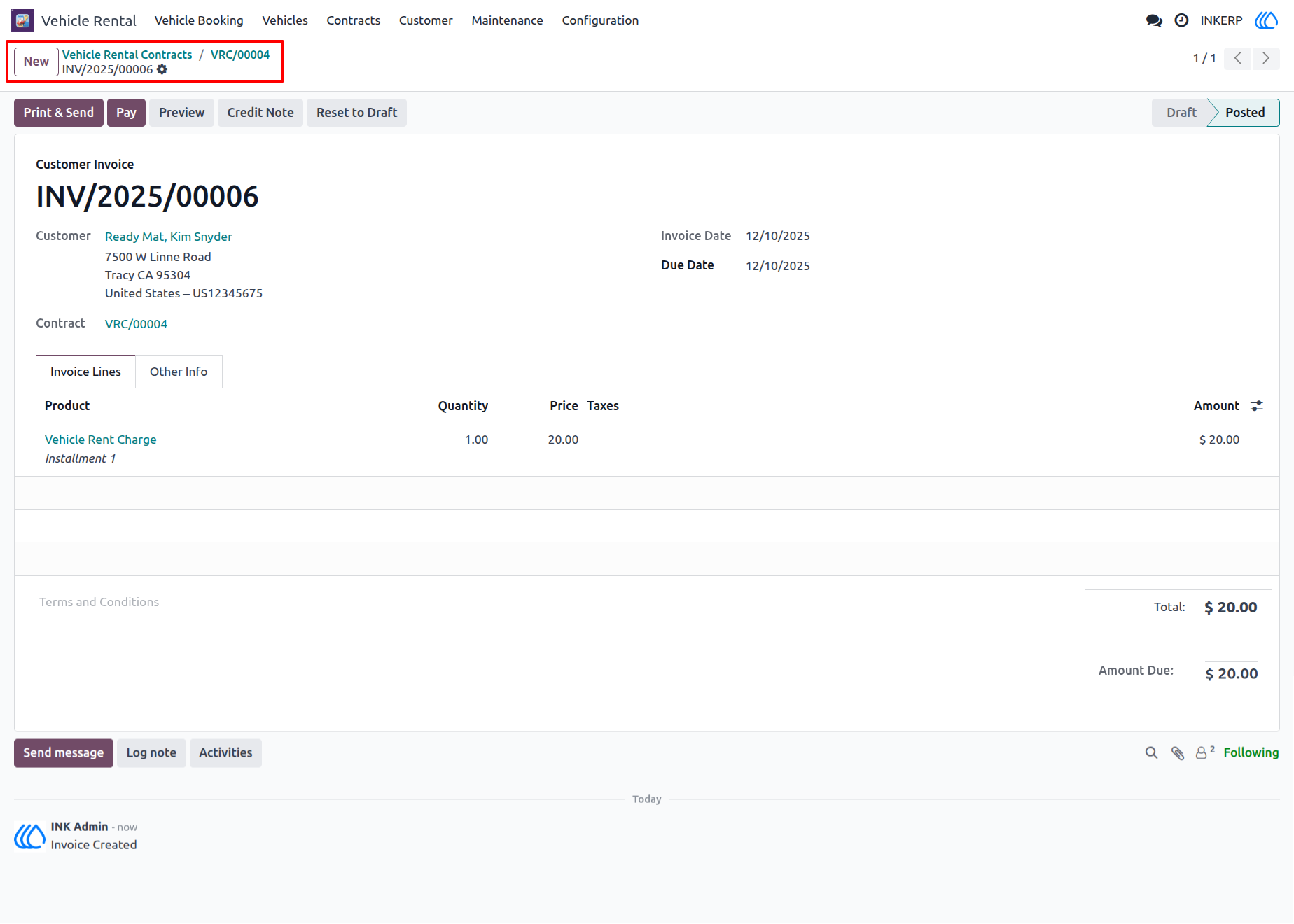Click the 1 / 1 record pager
Image resolution: width=1294 pixels, height=924 pixels.
point(1204,58)
